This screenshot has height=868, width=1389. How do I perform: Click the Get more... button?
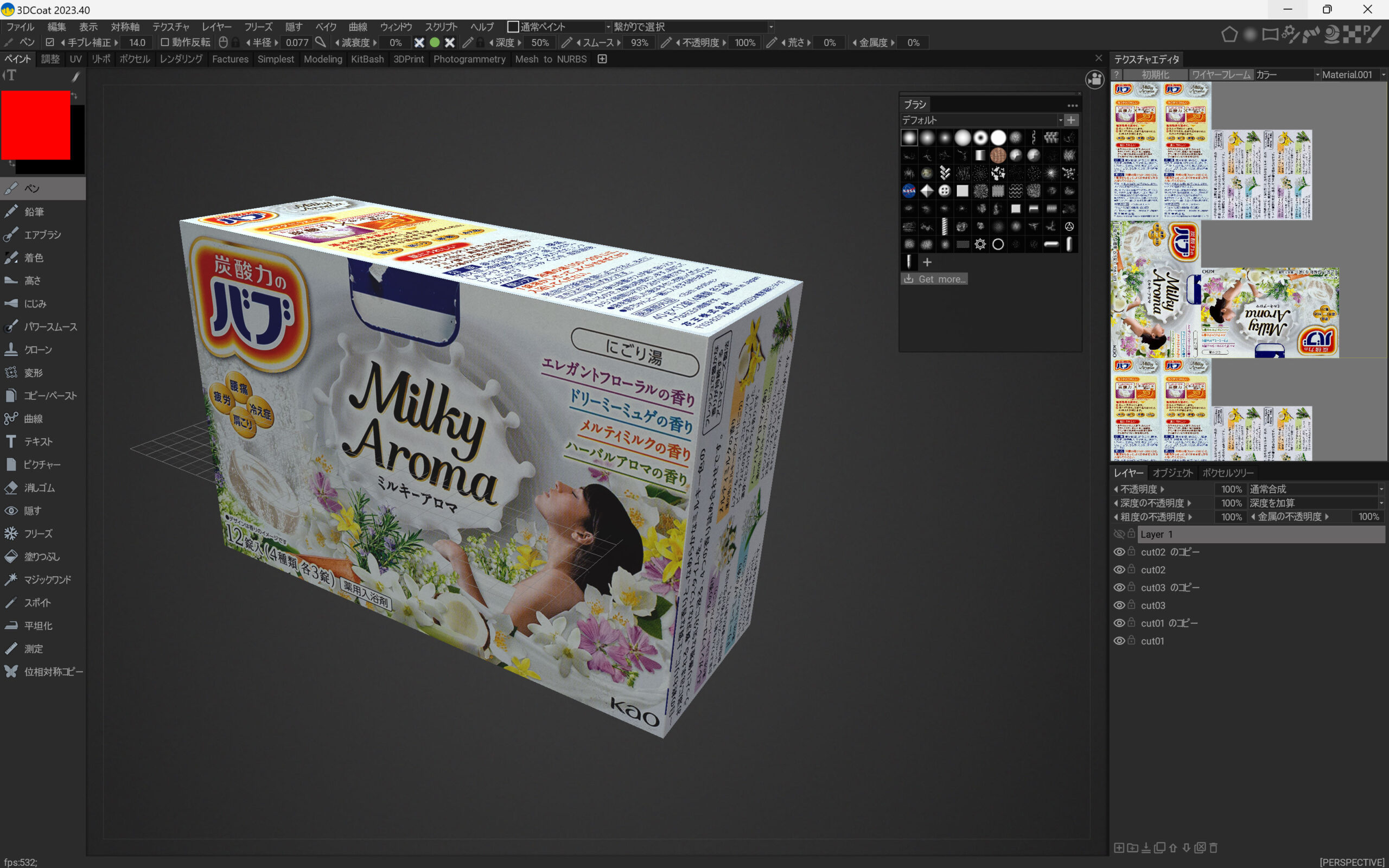click(934, 279)
